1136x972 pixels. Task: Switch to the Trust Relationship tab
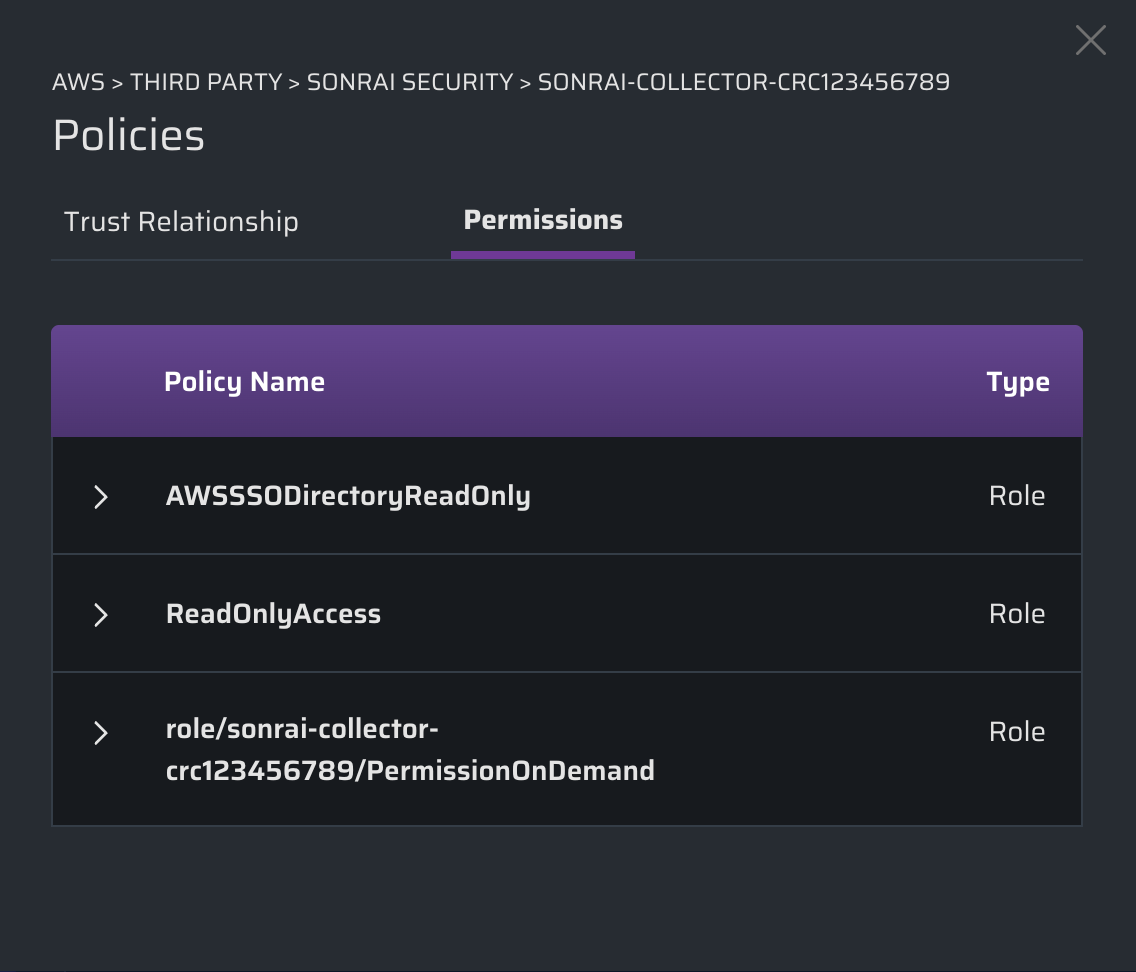click(x=181, y=221)
